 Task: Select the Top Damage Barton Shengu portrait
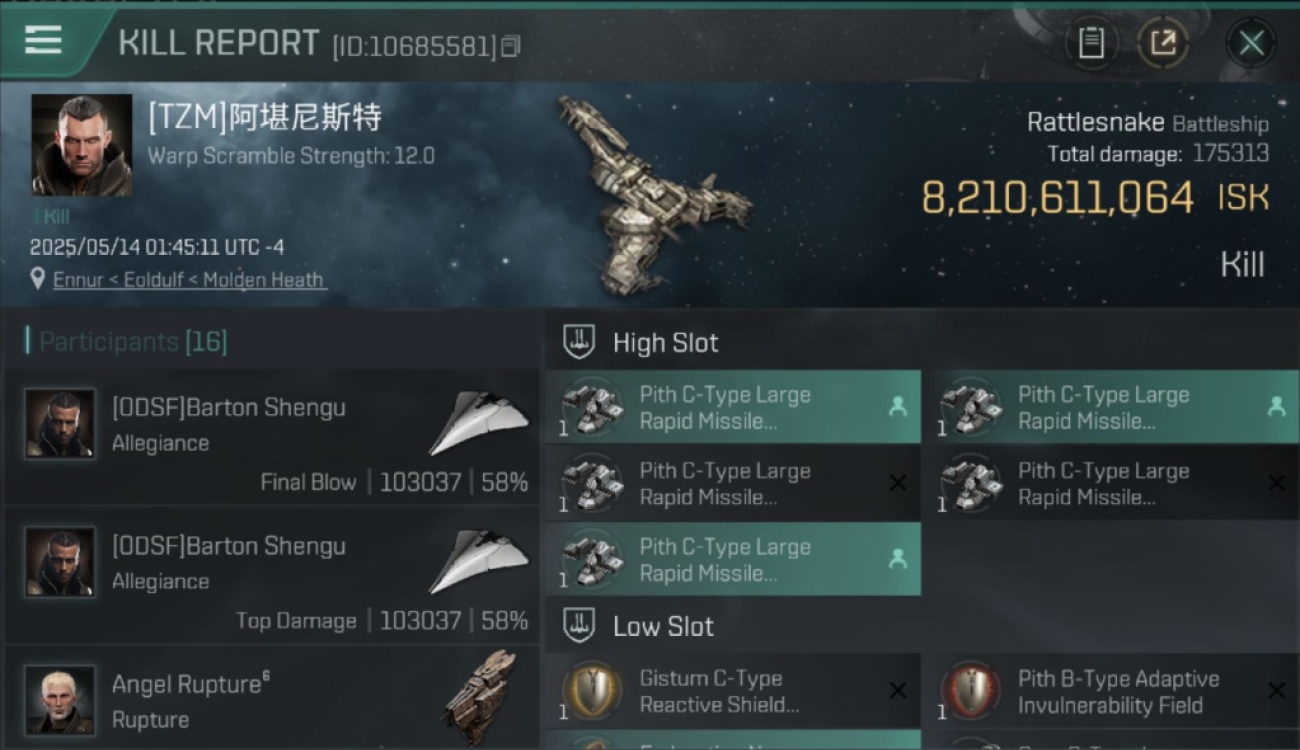pyautogui.click(x=60, y=562)
